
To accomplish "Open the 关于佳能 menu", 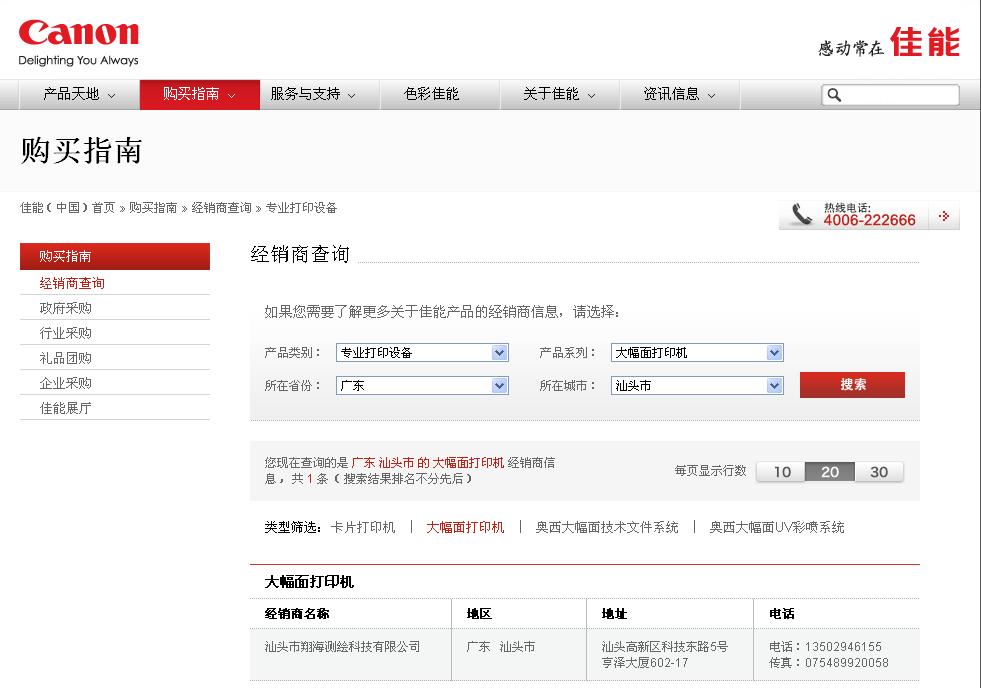I will tap(559, 94).
